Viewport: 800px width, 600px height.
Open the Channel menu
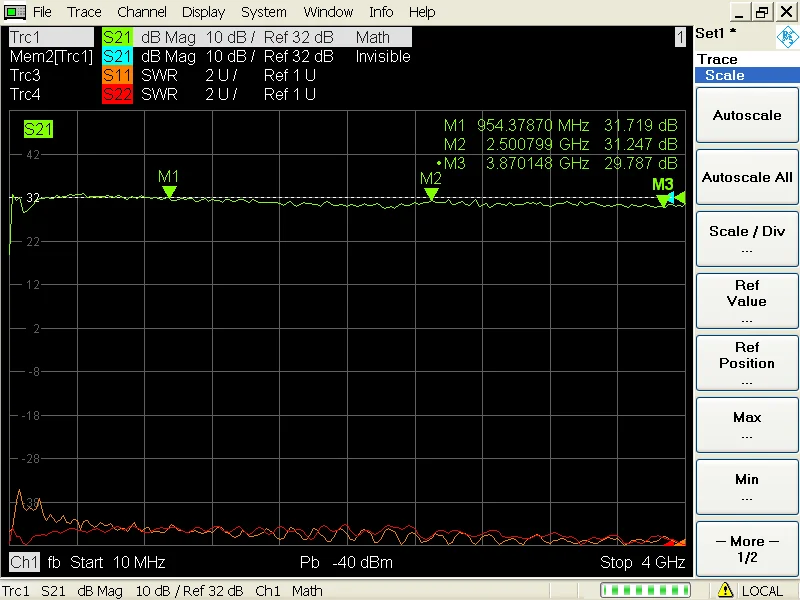tap(142, 12)
